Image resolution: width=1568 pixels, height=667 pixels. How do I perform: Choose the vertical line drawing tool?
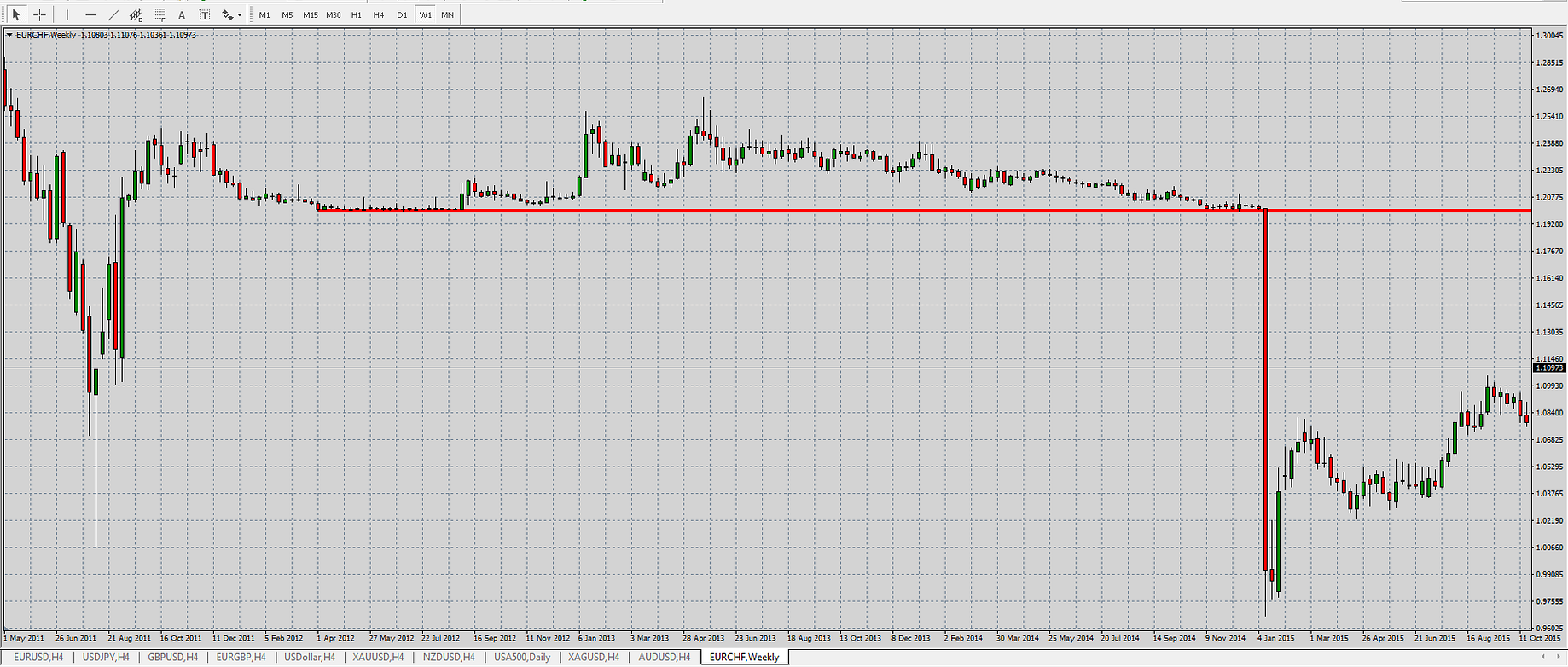click(67, 14)
